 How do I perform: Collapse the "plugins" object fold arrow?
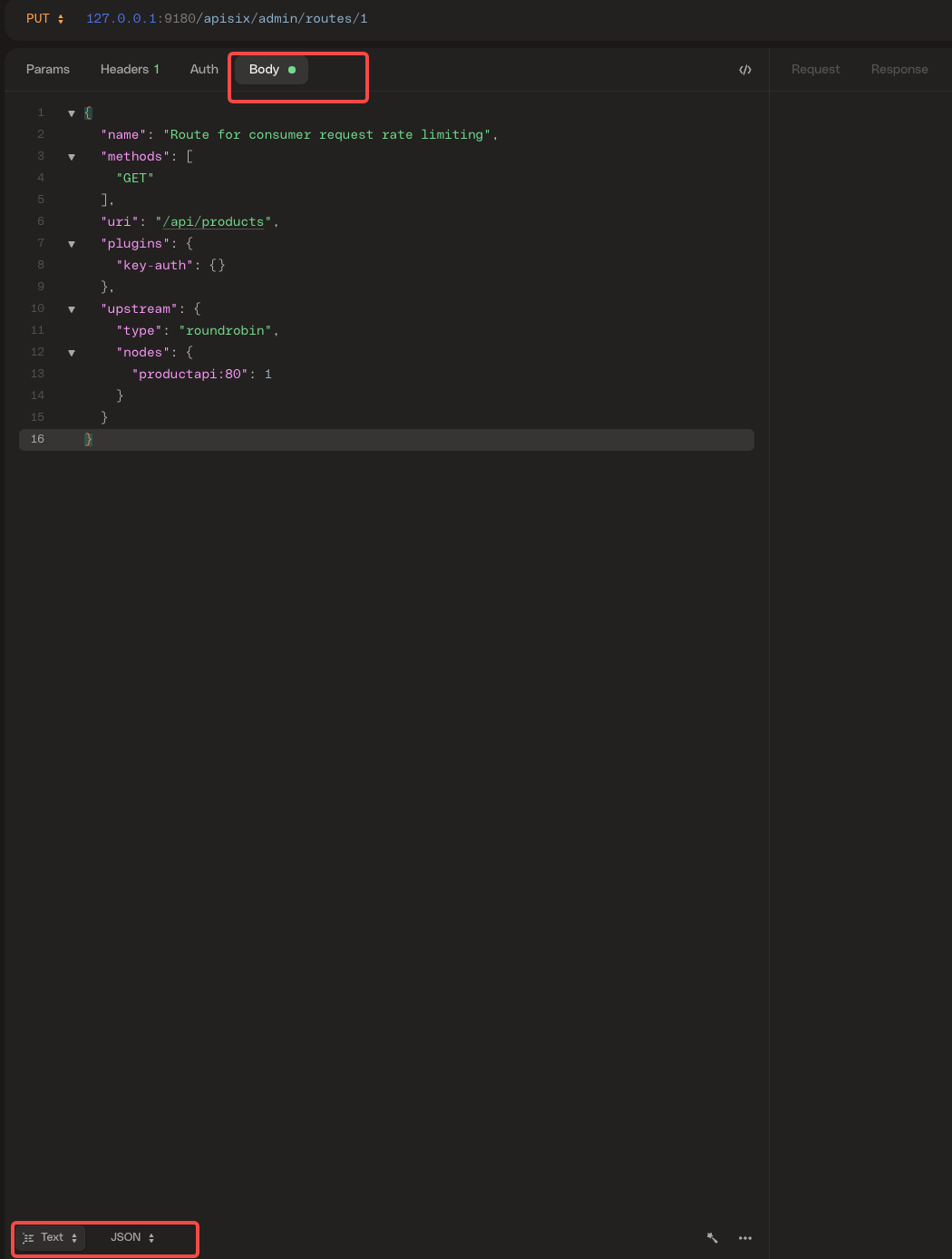pyautogui.click(x=72, y=244)
